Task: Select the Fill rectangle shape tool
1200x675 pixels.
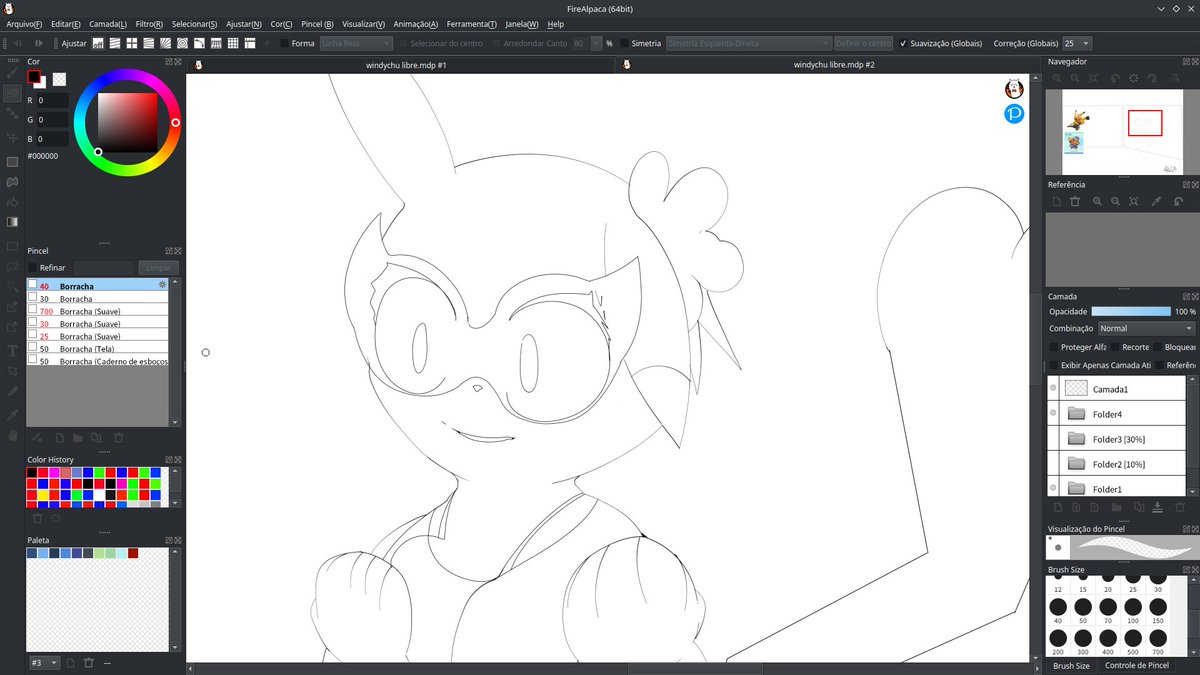Action: tap(13, 161)
